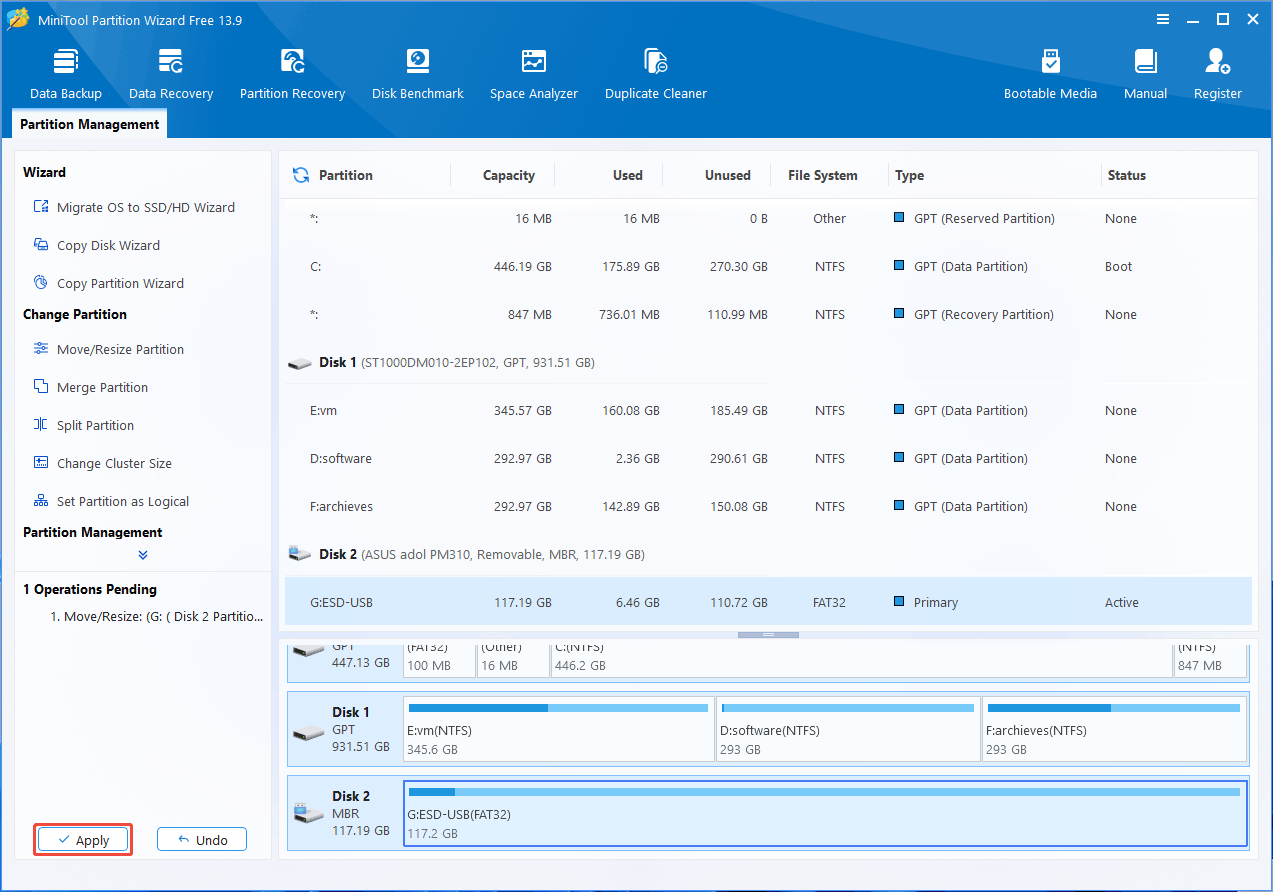Choose Move/Resize Partition
This screenshot has height=892, width=1273.
coord(108,349)
